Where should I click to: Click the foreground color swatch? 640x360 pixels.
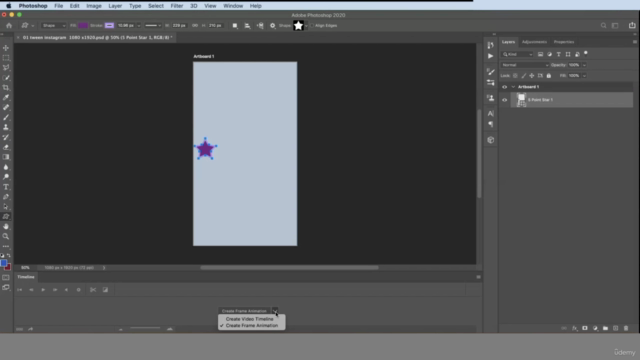pos(4,264)
